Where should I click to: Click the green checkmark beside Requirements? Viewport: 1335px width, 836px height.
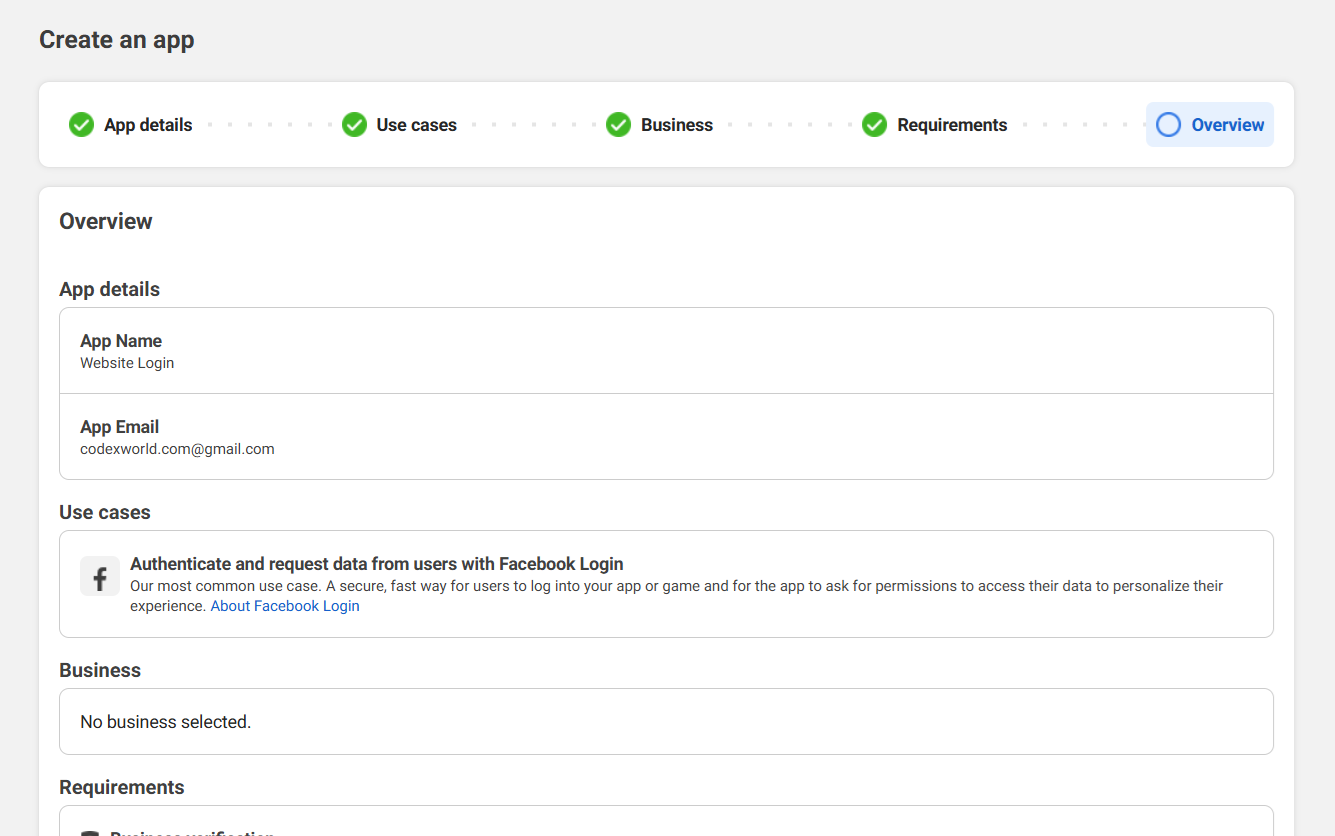tap(874, 125)
